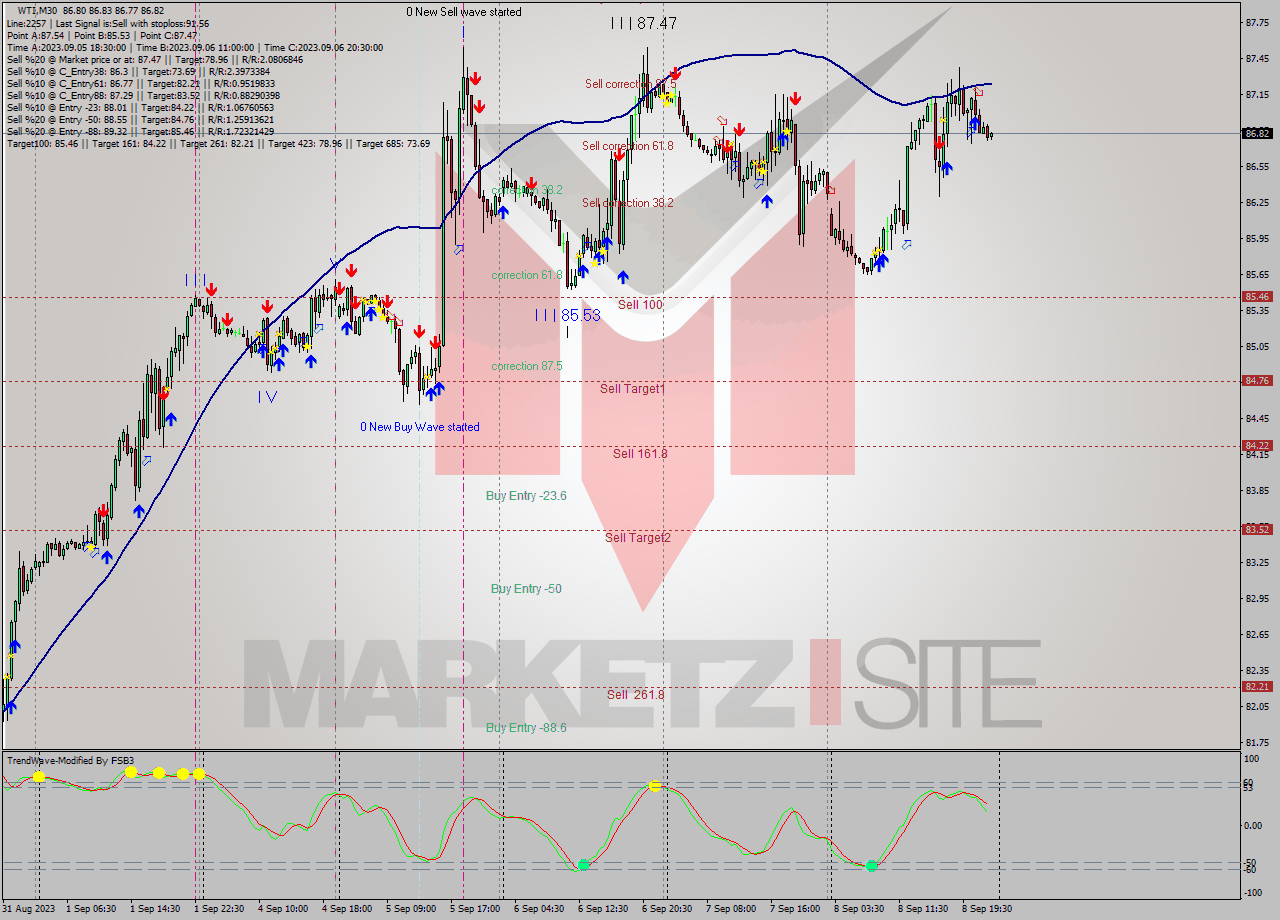
Task: Click the 81.75 price axis value
Action: point(1257,742)
